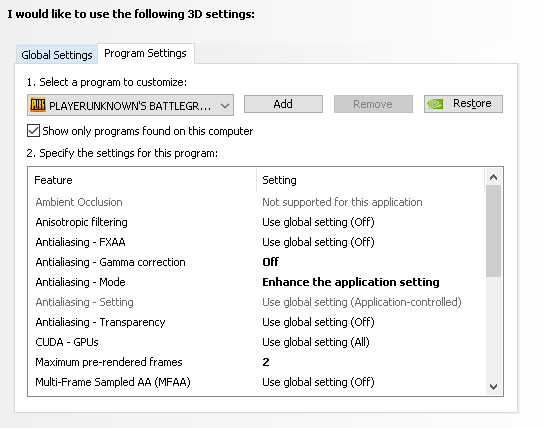Screen dimensions: 544x428
Task: Click the Add button
Action: coord(283,104)
